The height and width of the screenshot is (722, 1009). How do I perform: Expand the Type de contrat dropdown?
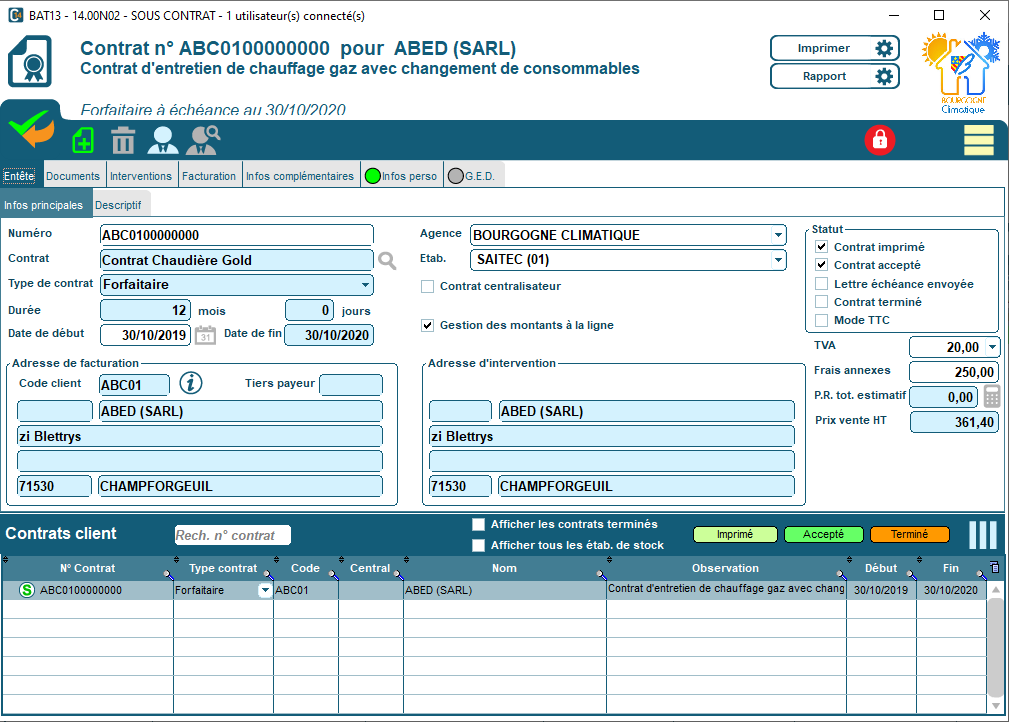(365, 285)
